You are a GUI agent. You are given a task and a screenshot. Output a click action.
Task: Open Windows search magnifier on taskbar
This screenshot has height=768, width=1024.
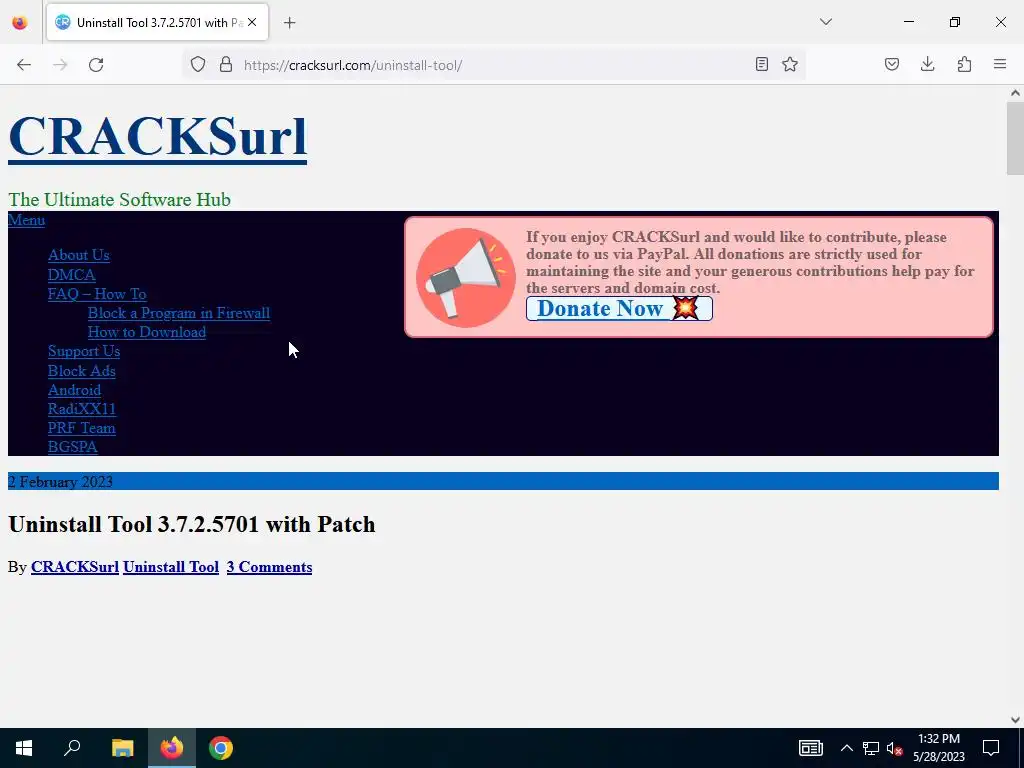72,748
